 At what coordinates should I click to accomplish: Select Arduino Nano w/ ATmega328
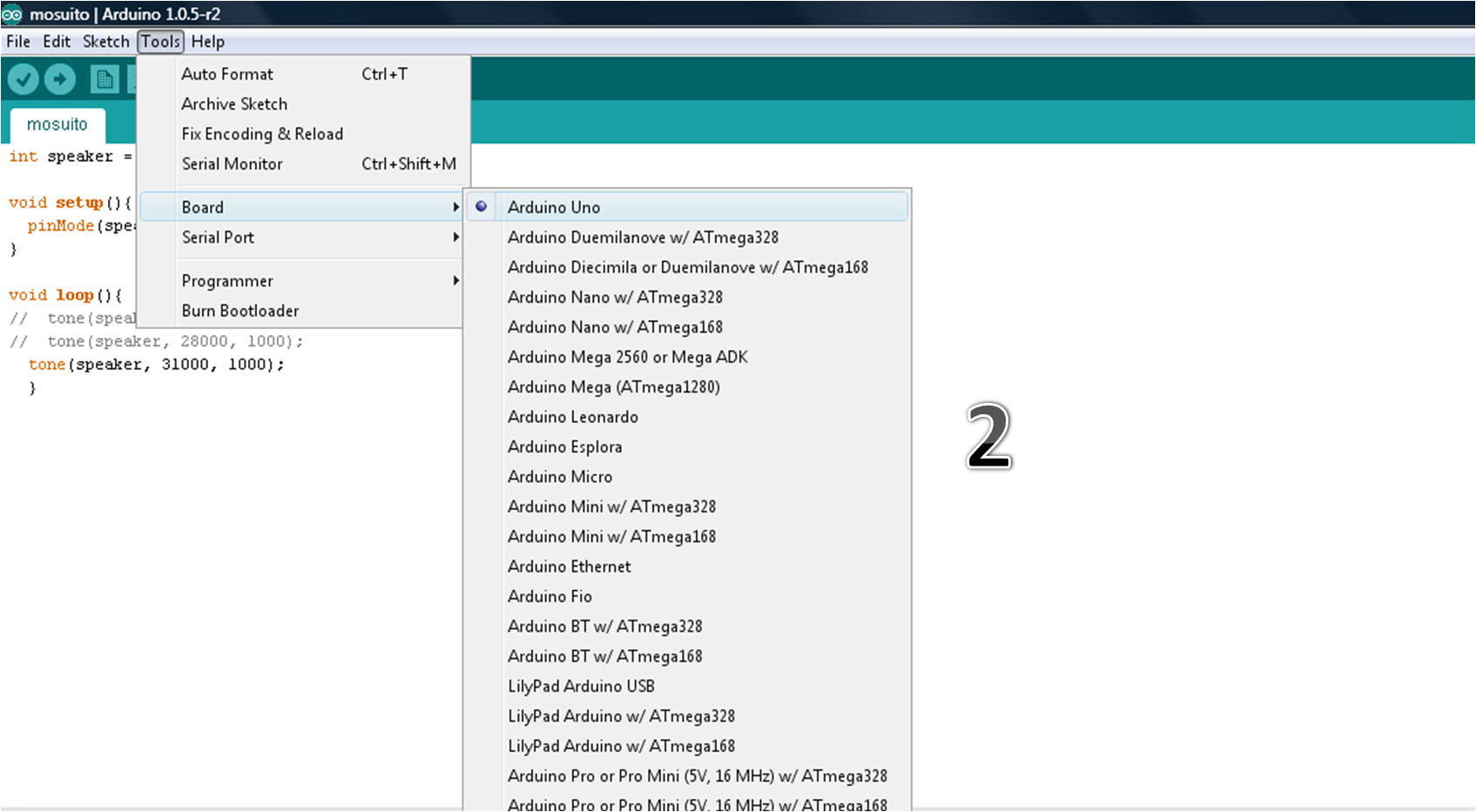tap(688, 297)
